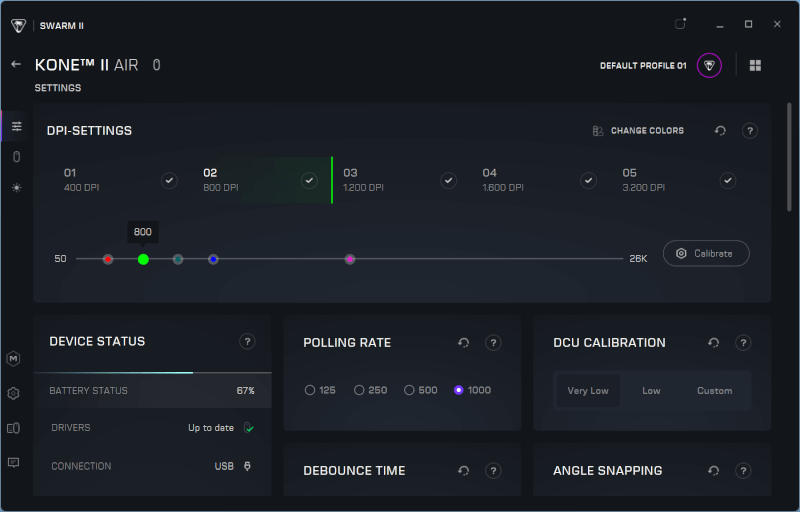
Task: Open the macro manager hexagon M icon
Action: tap(14, 359)
